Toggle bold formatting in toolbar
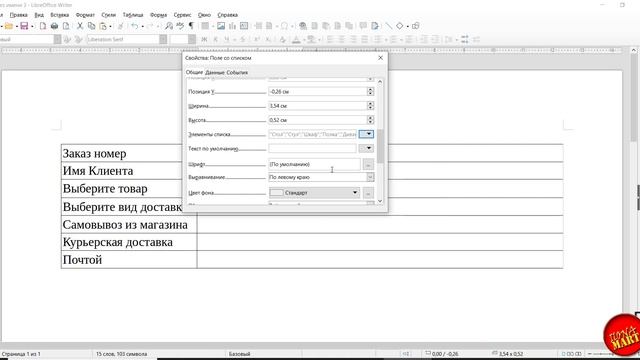Screen dimensions: 640x360 pos(204,40)
